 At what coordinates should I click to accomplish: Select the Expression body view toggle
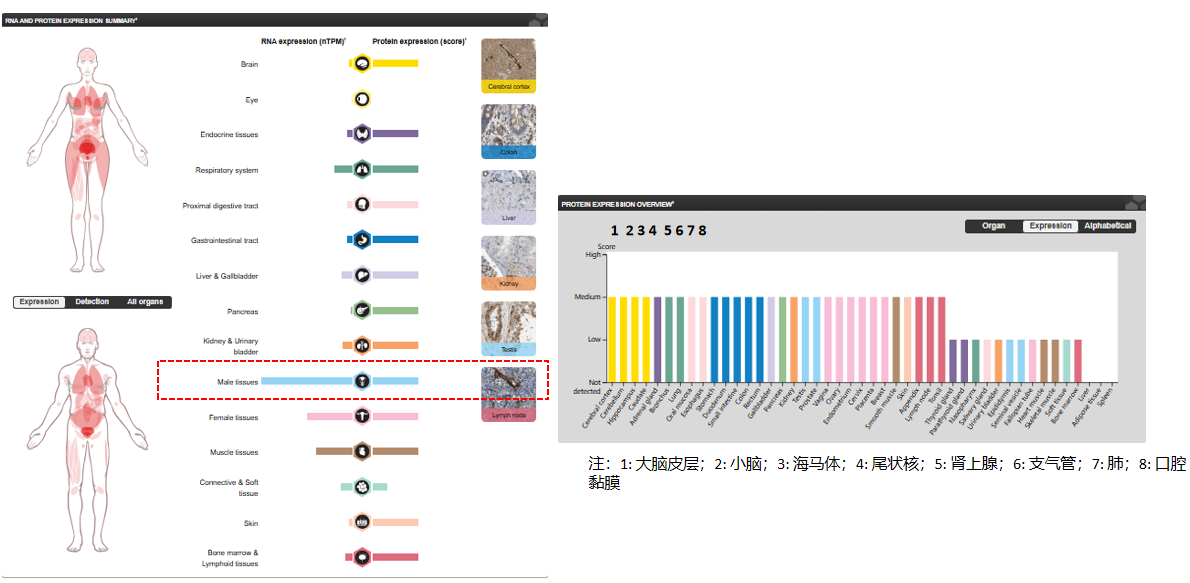(39, 302)
